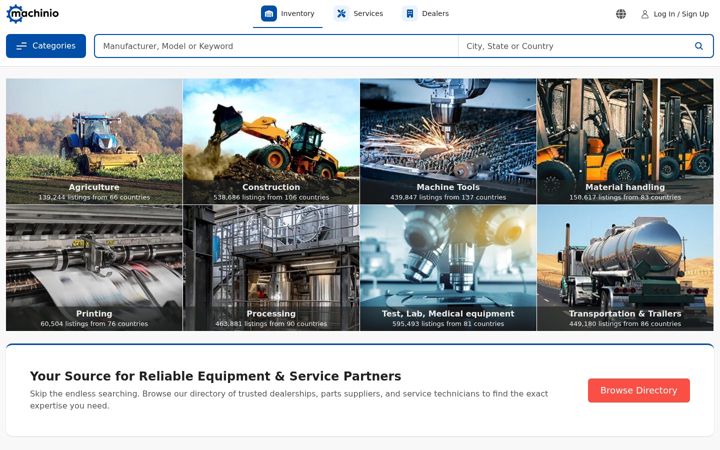Click the Inventory warehouse icon
The image size is (720, 450).
pos(269,14)
